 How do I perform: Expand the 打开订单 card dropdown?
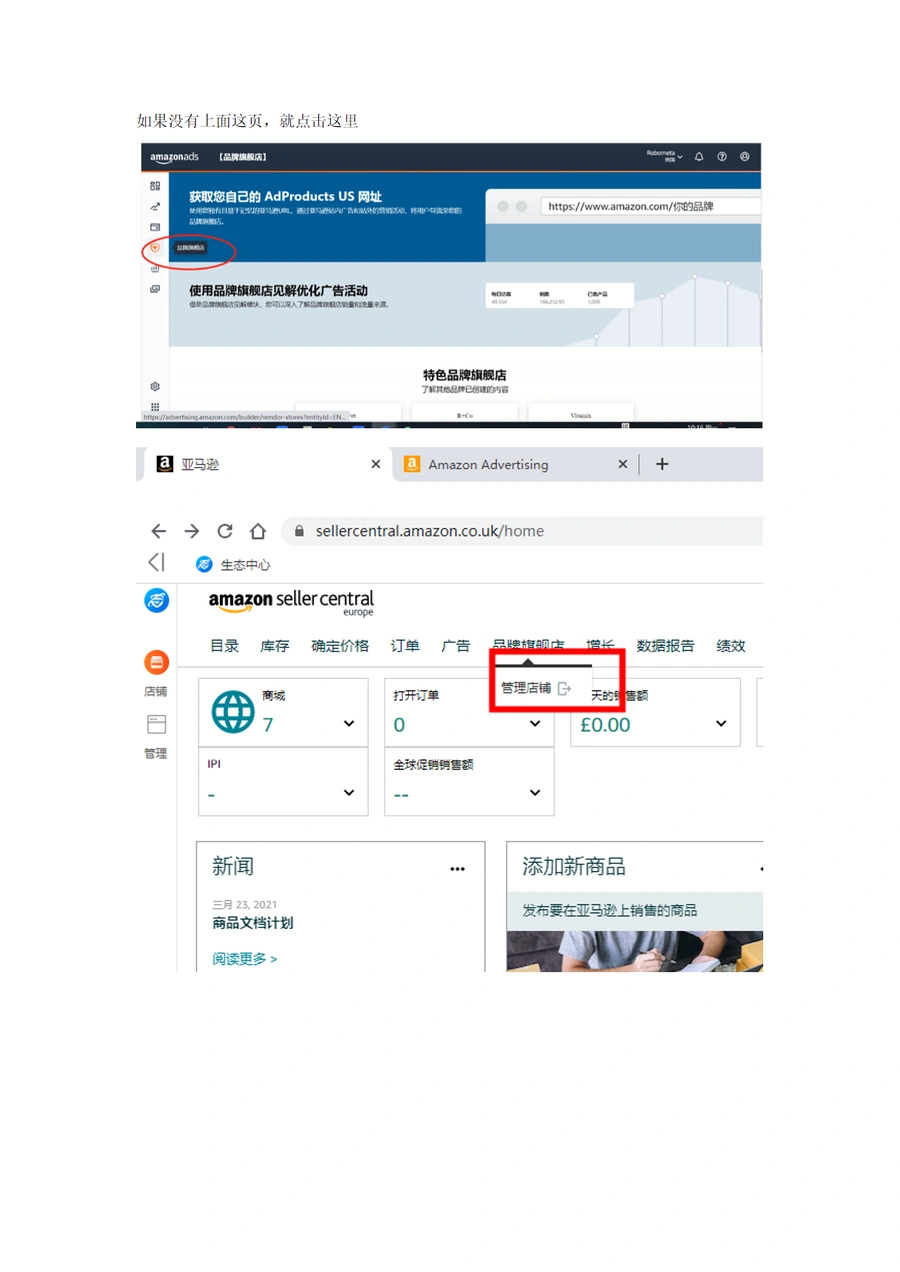535,724
